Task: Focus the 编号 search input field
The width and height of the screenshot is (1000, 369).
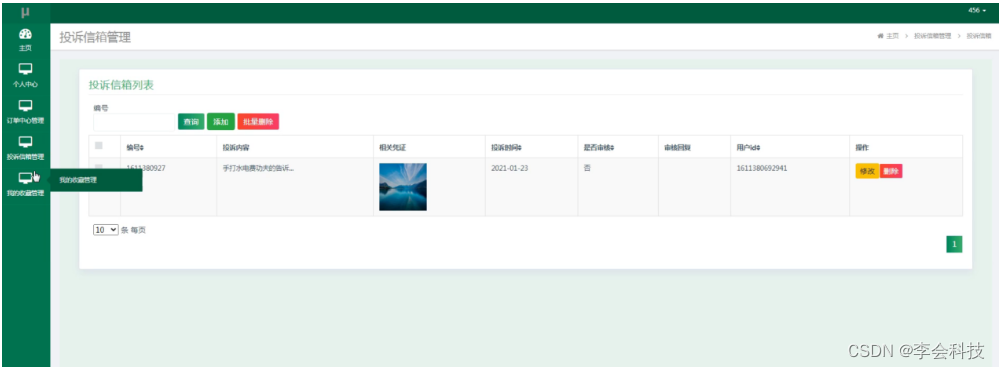Action: [x=133, y=122]
